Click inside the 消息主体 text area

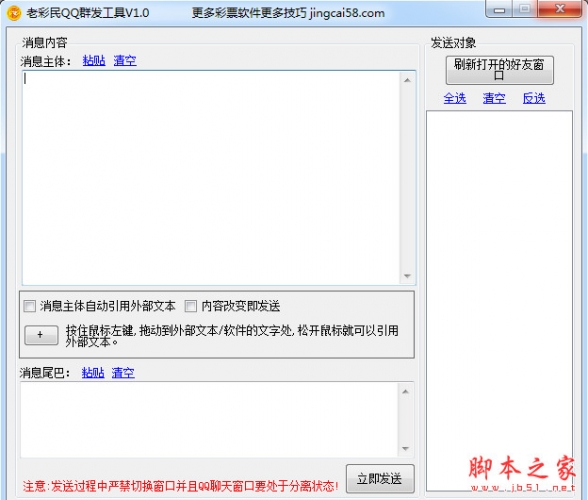[211, 178]
